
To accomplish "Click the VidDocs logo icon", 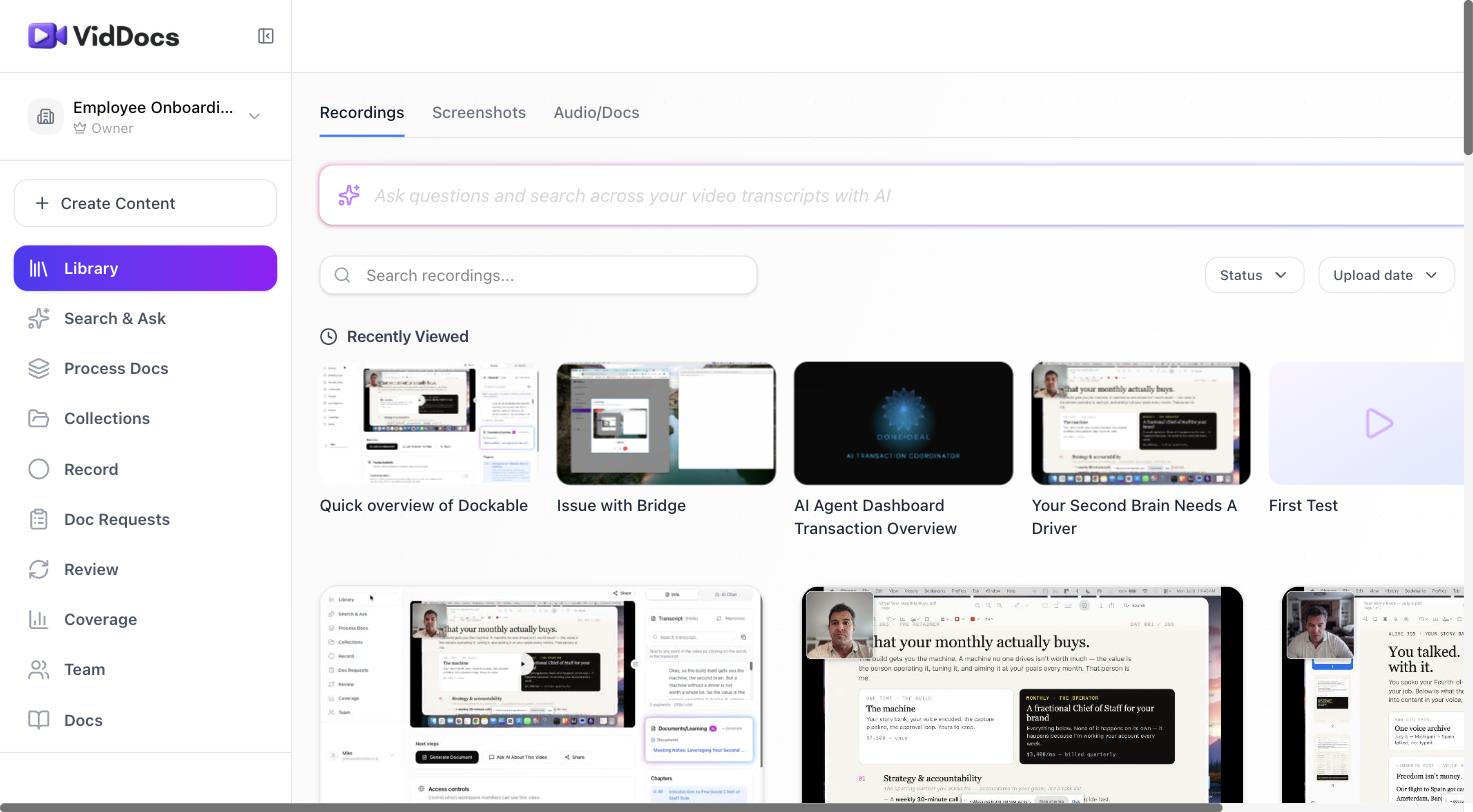I will 47,36.
